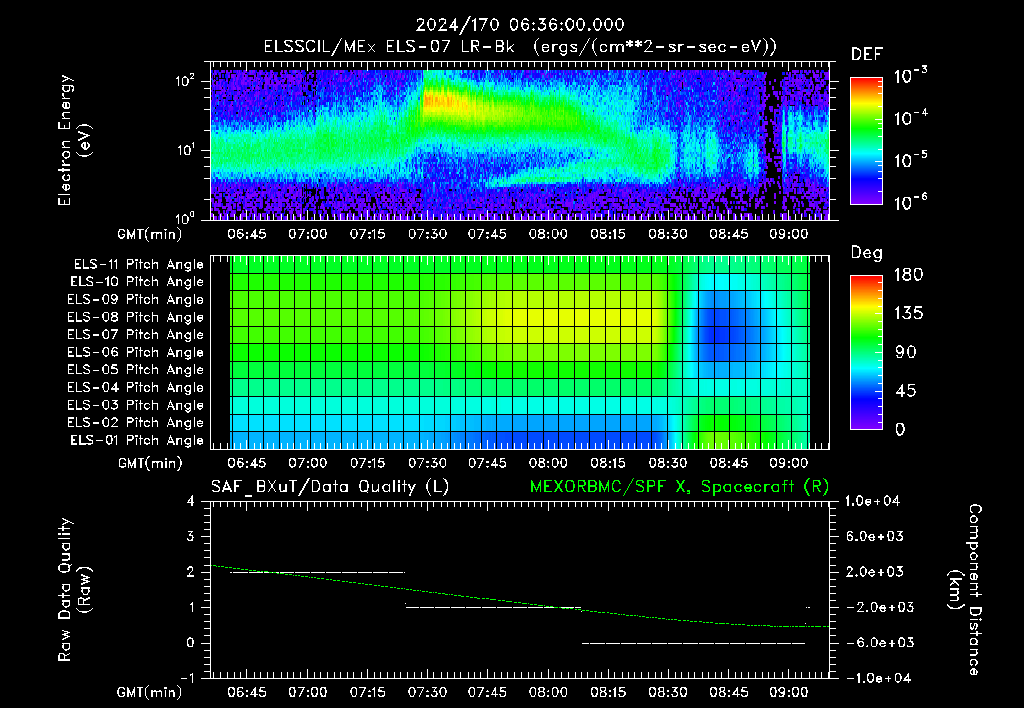Image resolution: width=1024 pixels, height=708 pixels.
Task: Click the 08:00 tick label under bottom plot
Action: 548,692
